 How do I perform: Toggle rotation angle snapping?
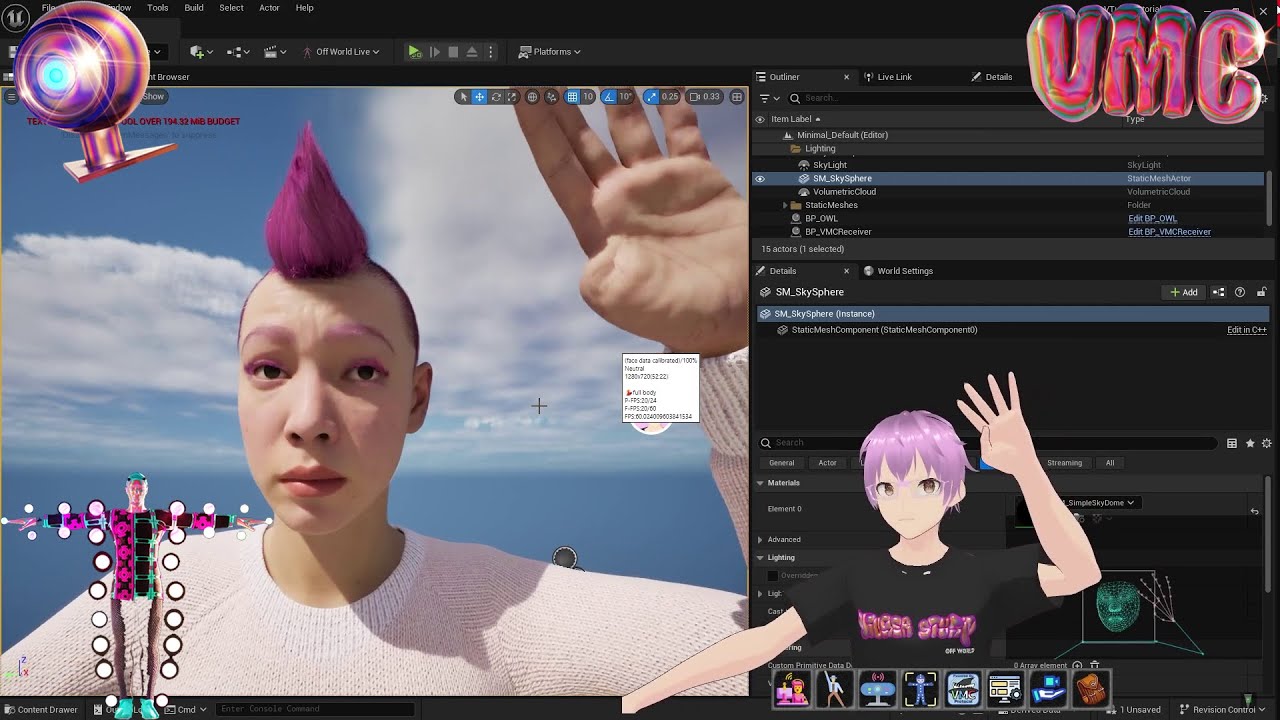click(609, 97)
